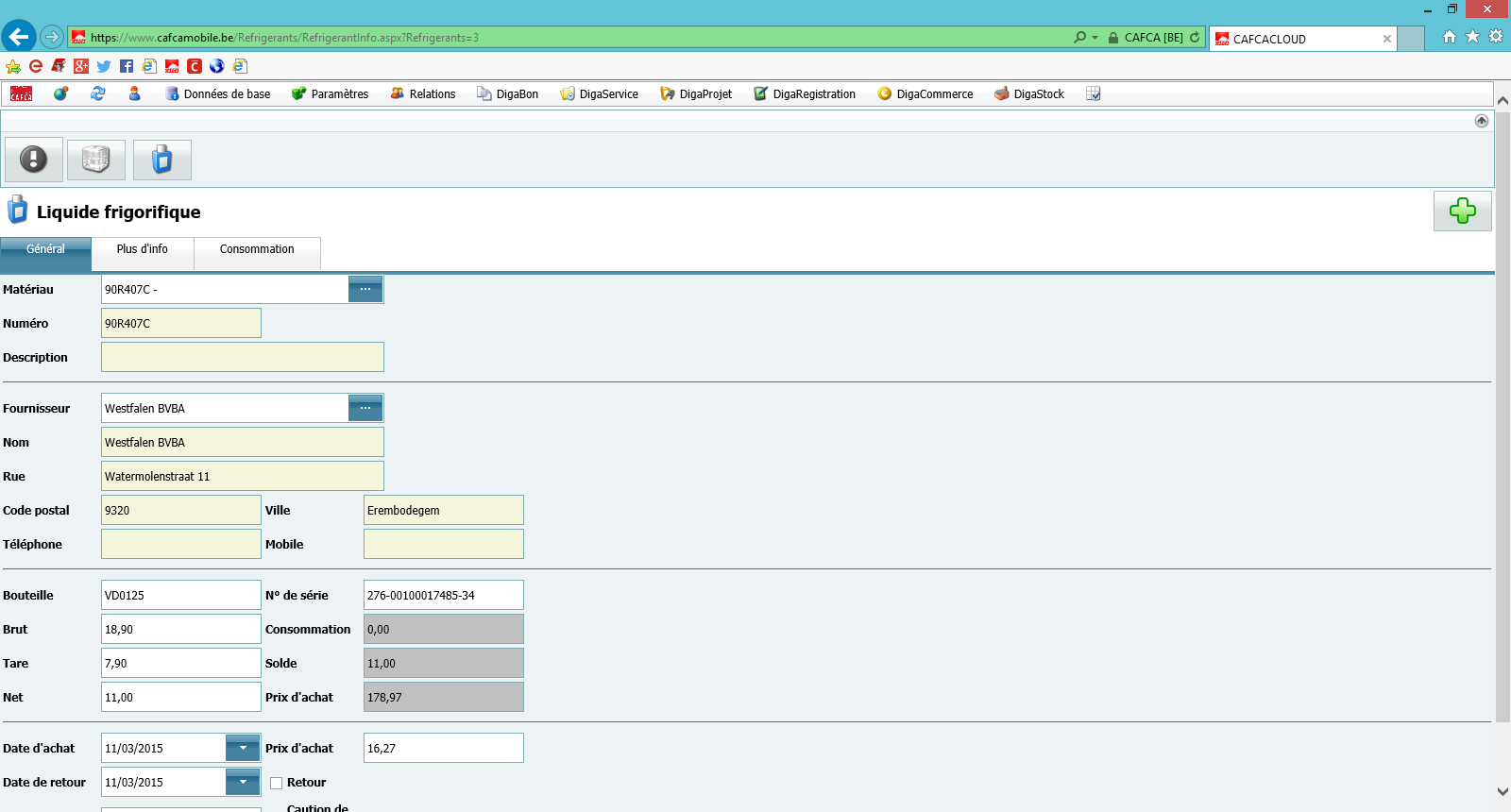Click the security lock icon in address bar

click(x=1113, y=38)
